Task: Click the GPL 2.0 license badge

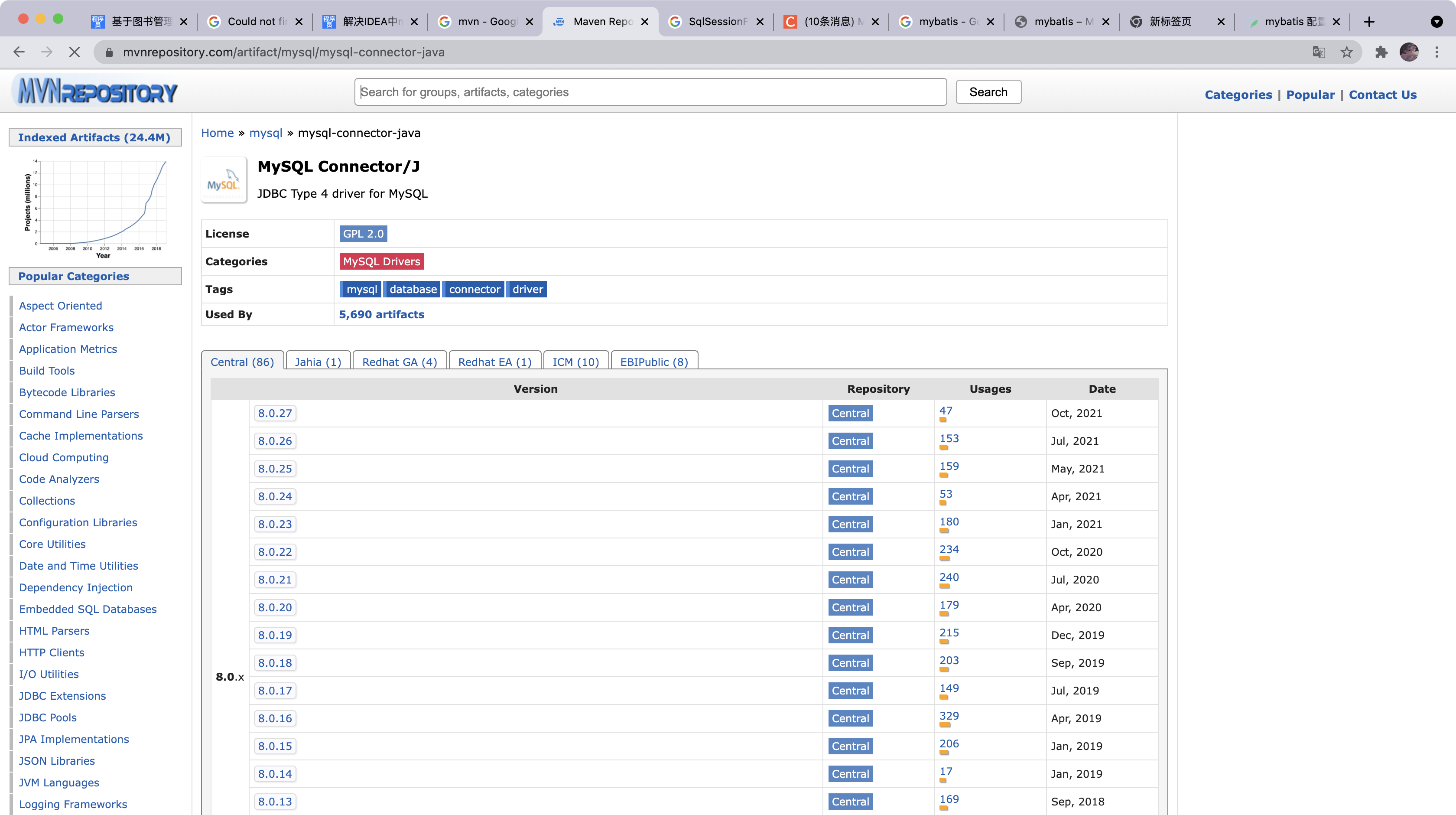Action: pos(363,234)
